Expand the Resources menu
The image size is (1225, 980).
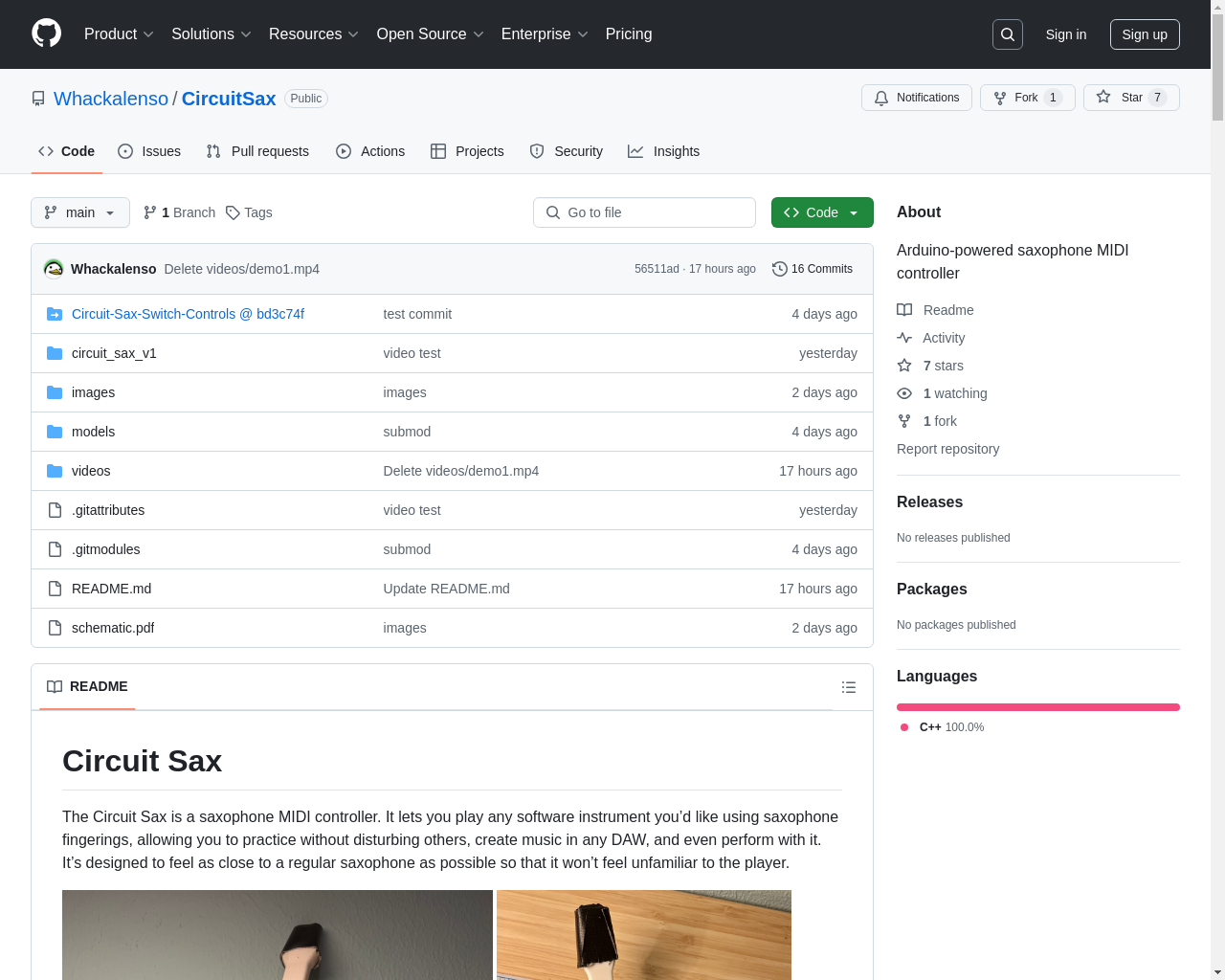[x=314, y=34]
